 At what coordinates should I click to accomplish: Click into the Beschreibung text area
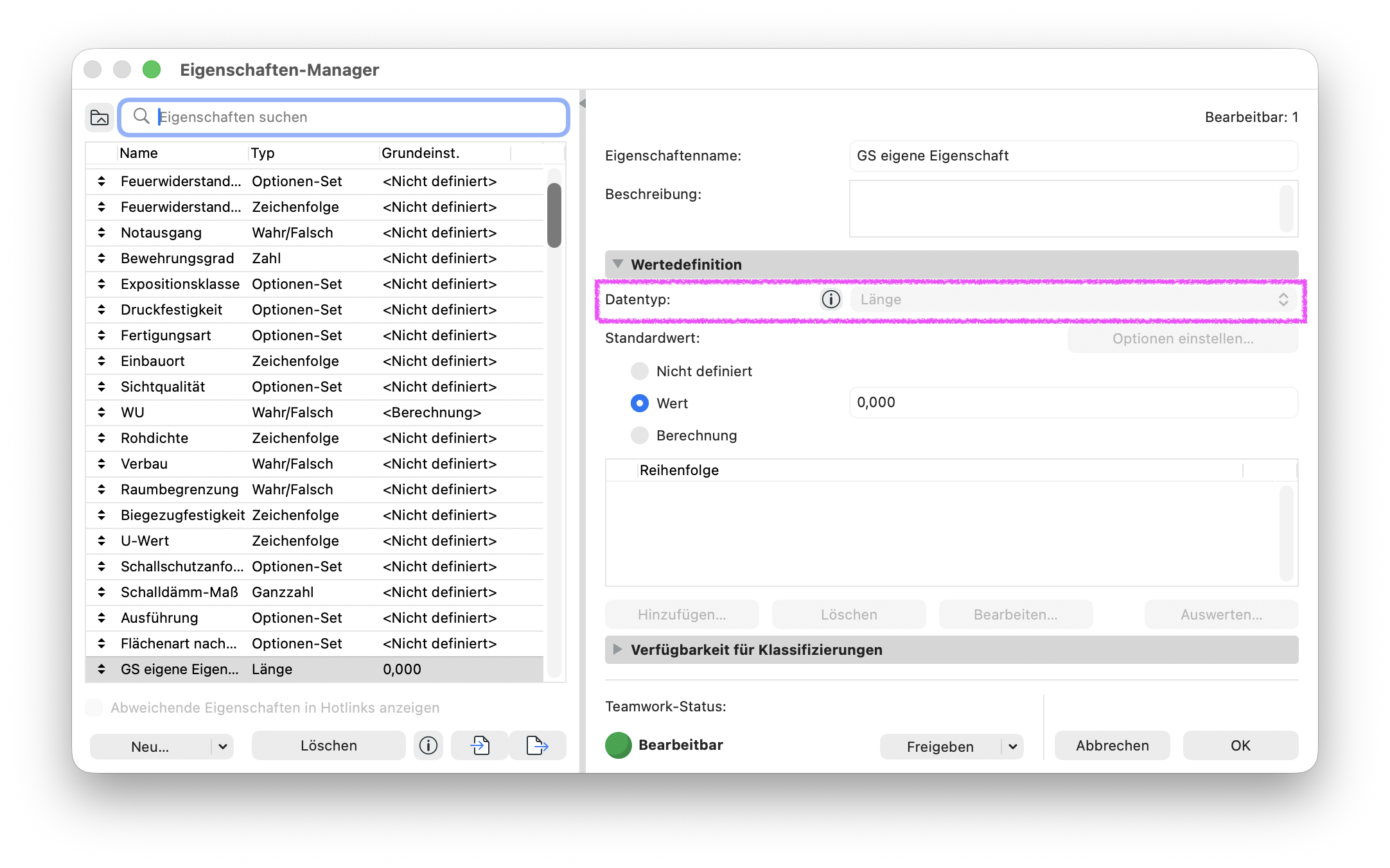click(1073, 209)
